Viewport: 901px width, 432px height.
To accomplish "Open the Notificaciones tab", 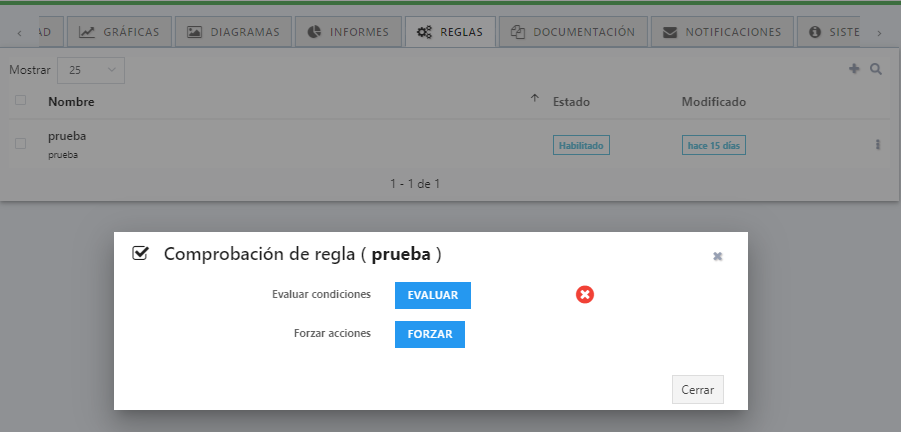I will click(x=722, y=32).
